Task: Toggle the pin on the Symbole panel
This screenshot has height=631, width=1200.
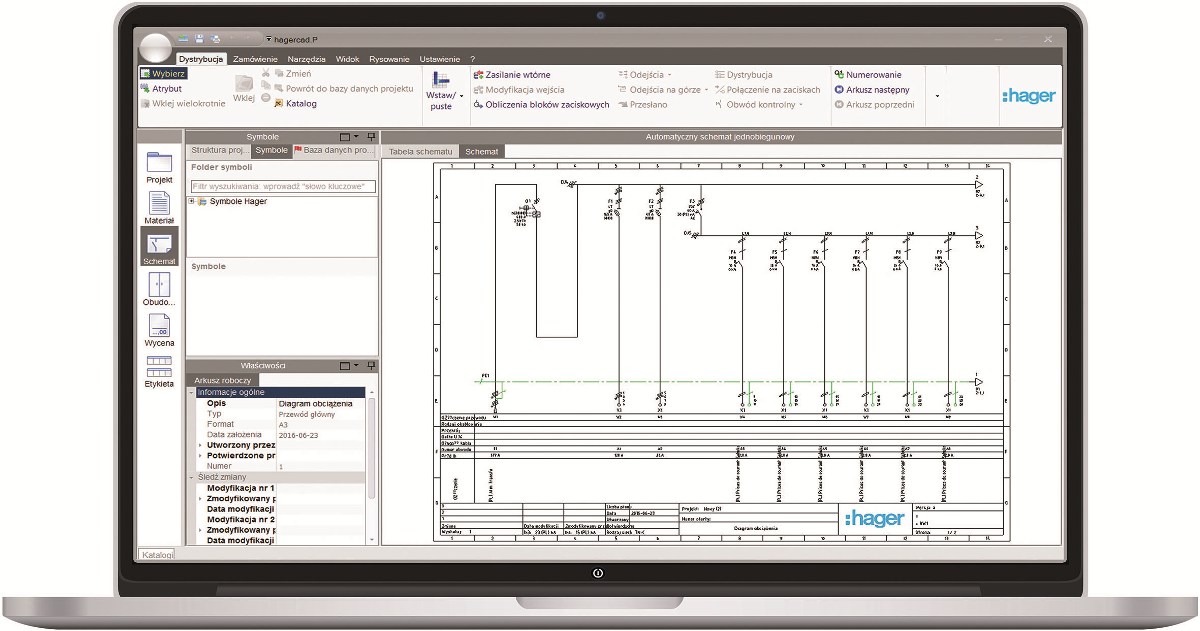Action: tap(371, 137)
